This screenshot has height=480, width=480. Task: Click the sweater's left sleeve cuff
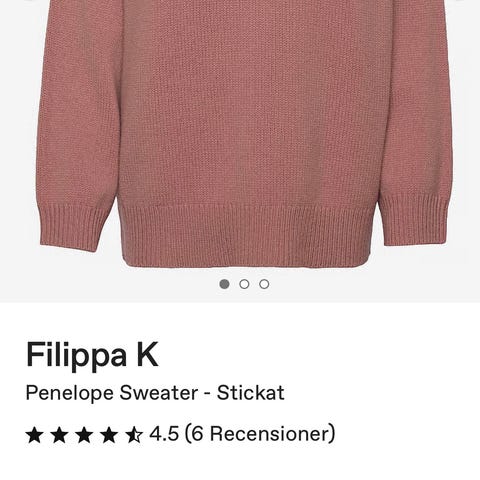[x=74, y=227]
